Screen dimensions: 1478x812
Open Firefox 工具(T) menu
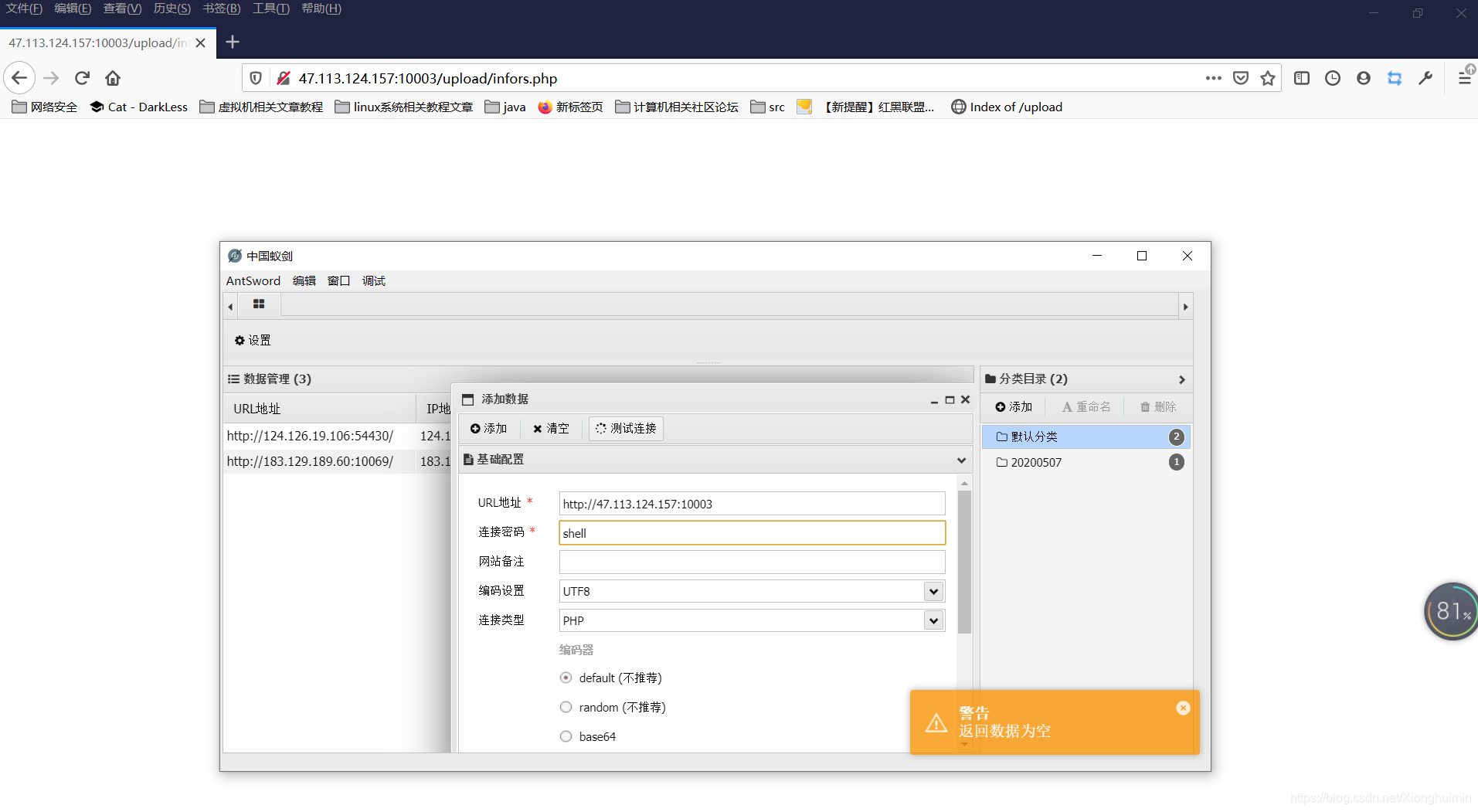pos(271,8)
